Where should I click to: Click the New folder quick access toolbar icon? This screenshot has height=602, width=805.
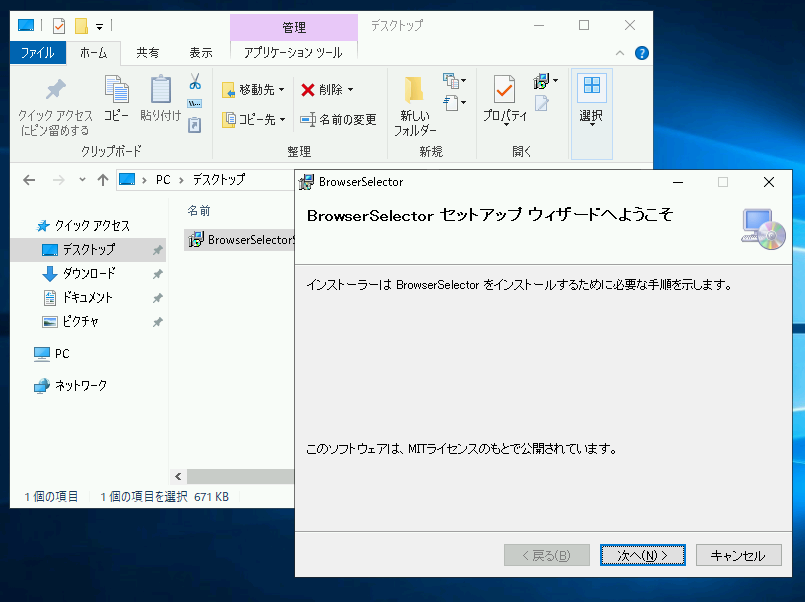81,25
